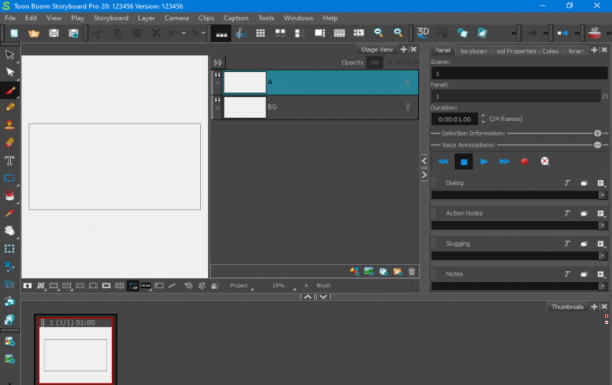This screenshot has height=385, width=612.
Task: Select the Rectangle shape tool
Action: (10, 178)
